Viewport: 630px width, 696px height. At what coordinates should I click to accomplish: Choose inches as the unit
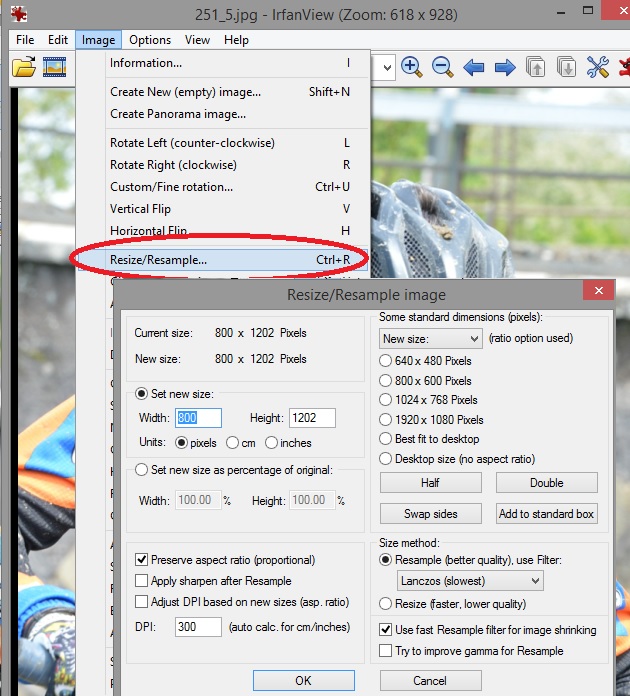271,443
